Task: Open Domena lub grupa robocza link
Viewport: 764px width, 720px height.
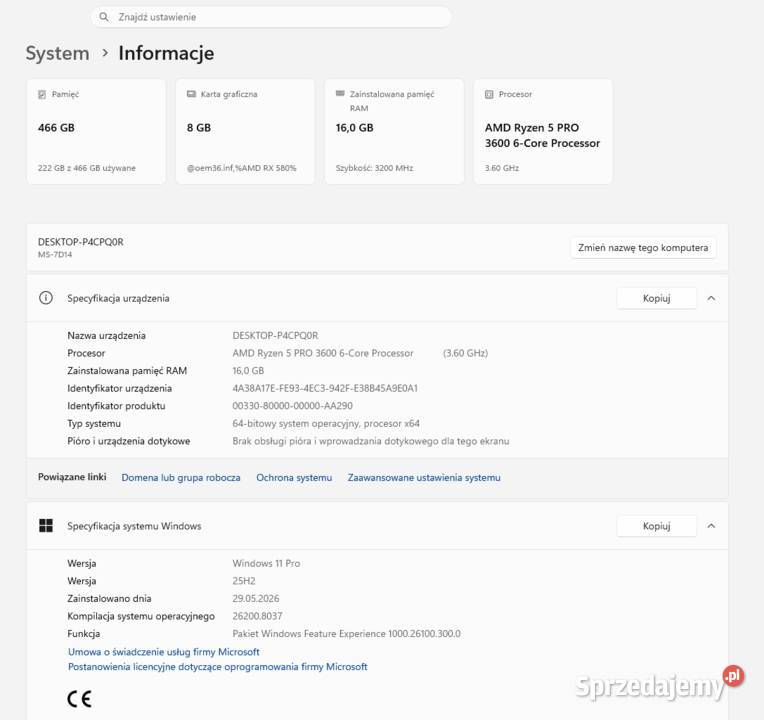Action: coord(181,477)
